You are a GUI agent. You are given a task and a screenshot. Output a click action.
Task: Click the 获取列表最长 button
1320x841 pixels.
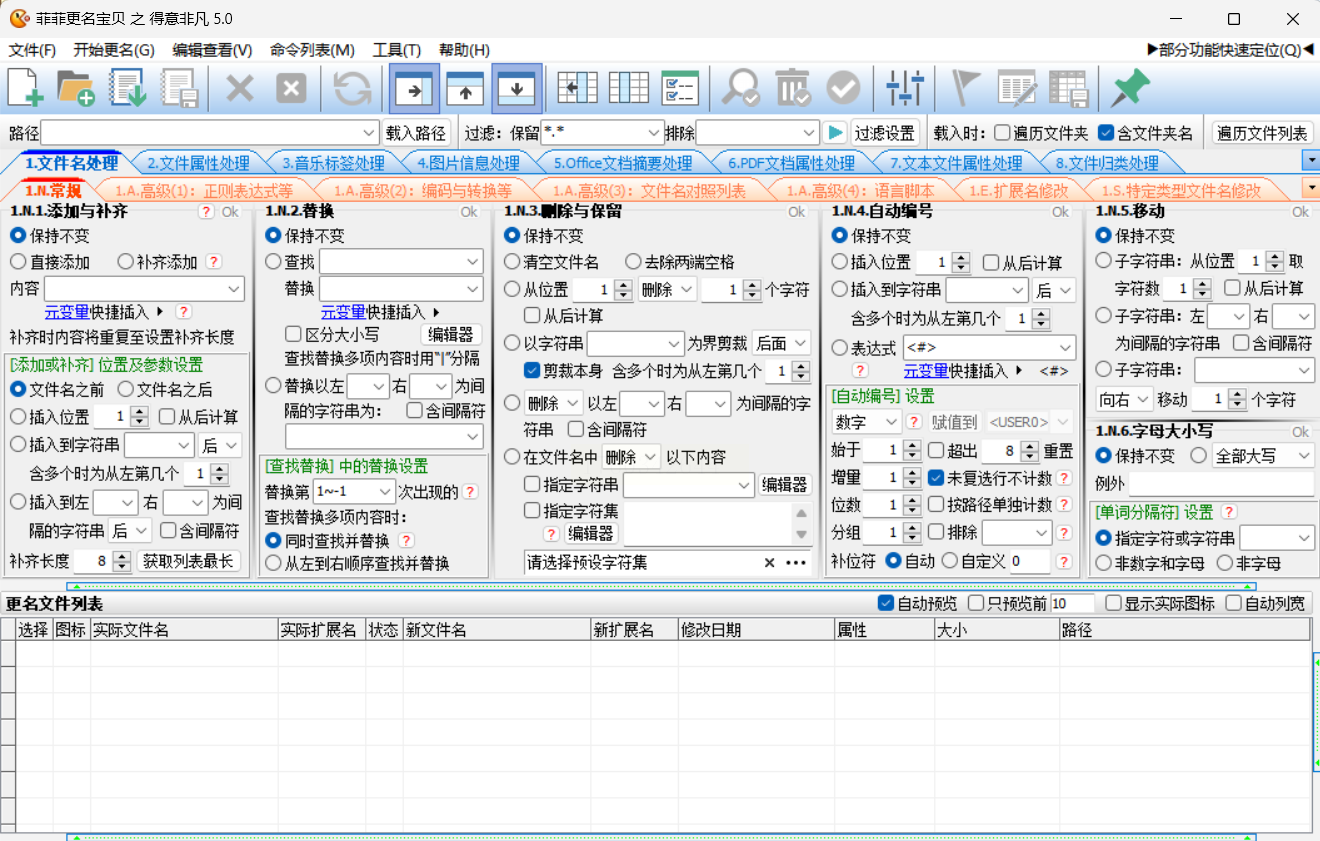pos(188,561)
